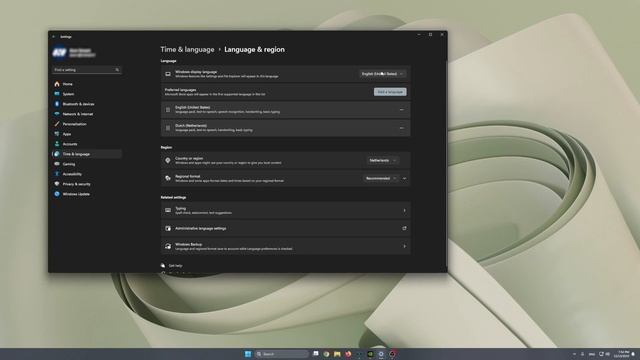Open File Explorer from the taskbar
The image size is (640, 360).
click(337, 354)
